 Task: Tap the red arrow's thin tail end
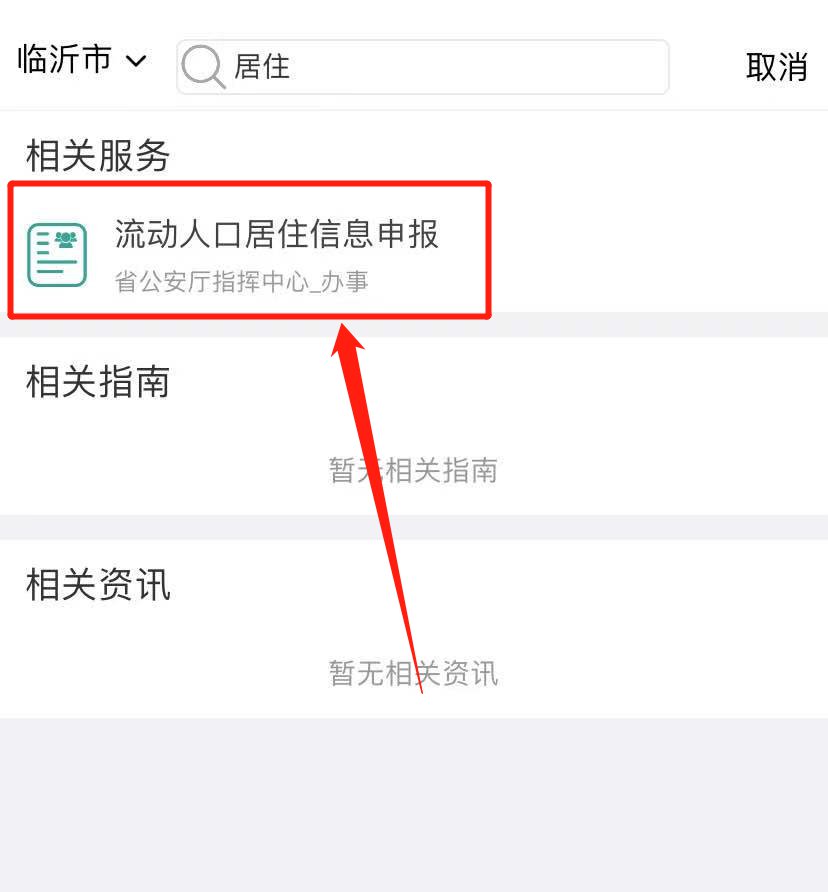(x=420, y=685)
